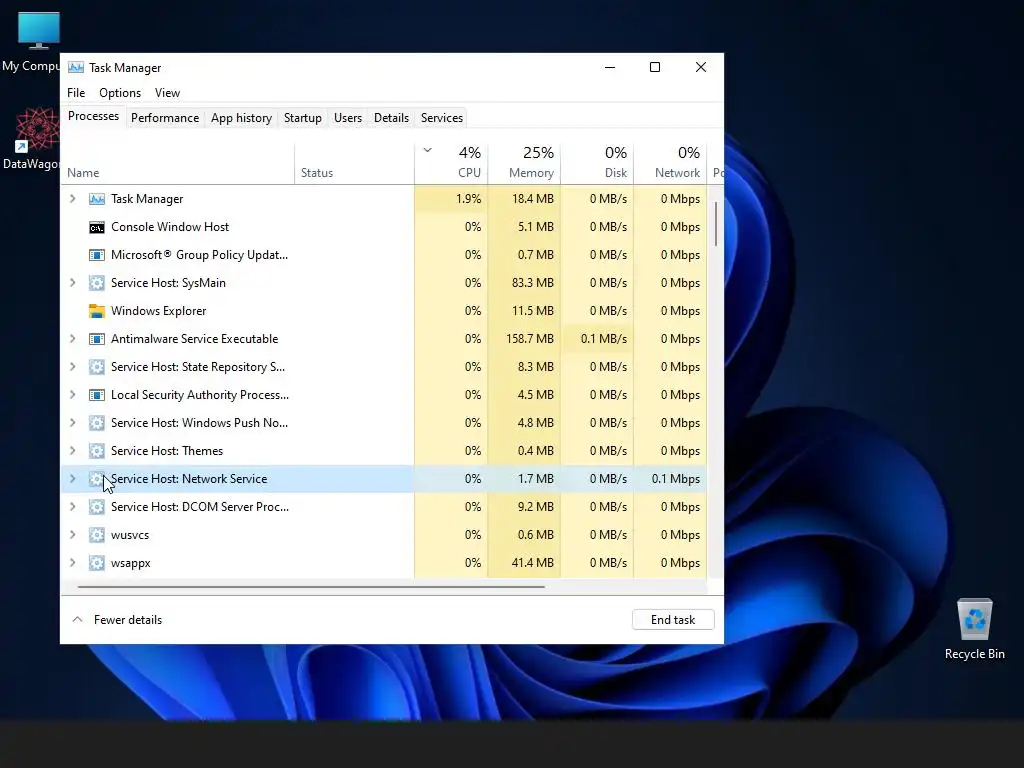The image size is (1024, 768).
Task: Expand Service Host: Windows Push No... row
Action: (72, 423)
